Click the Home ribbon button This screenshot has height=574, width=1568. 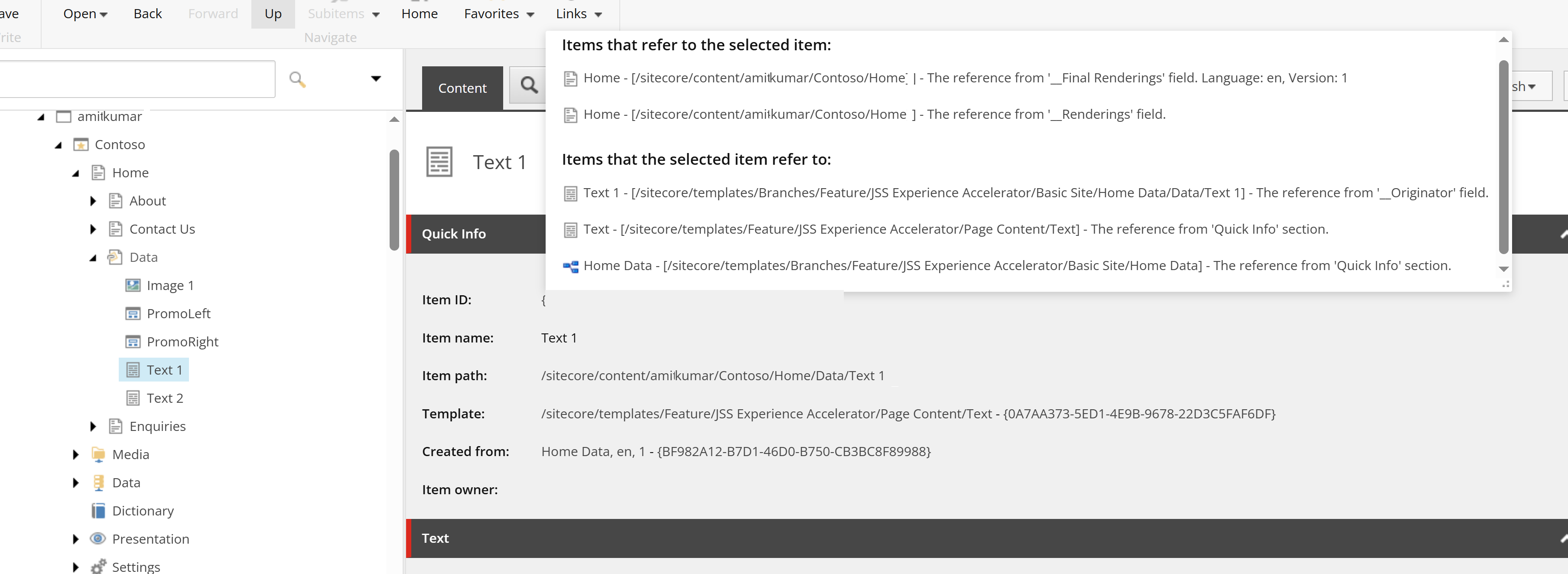420,14
